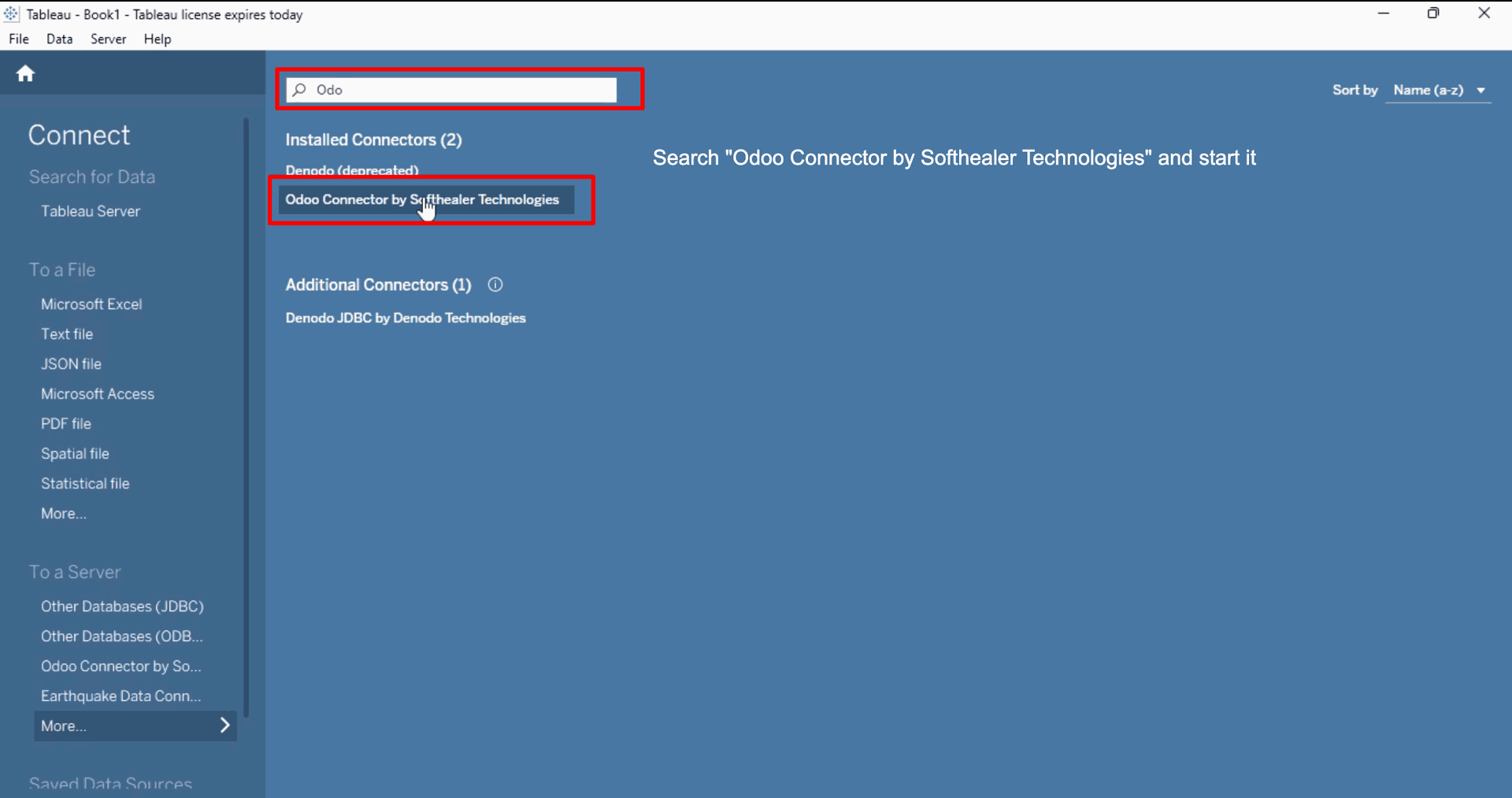This screenshot has width=1512, height=798.
Task: Click the Home icon in the sidebar
Action: pyautogui.click(x=25, y=74)
